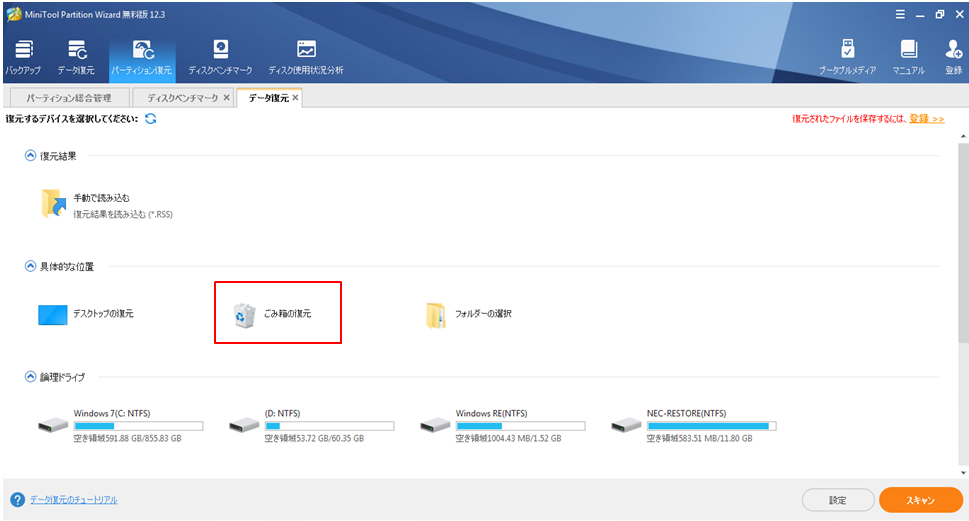Click the 登録 >> link in red notice
This screenshot has height=521, width=969.
[x=926, y=119]
